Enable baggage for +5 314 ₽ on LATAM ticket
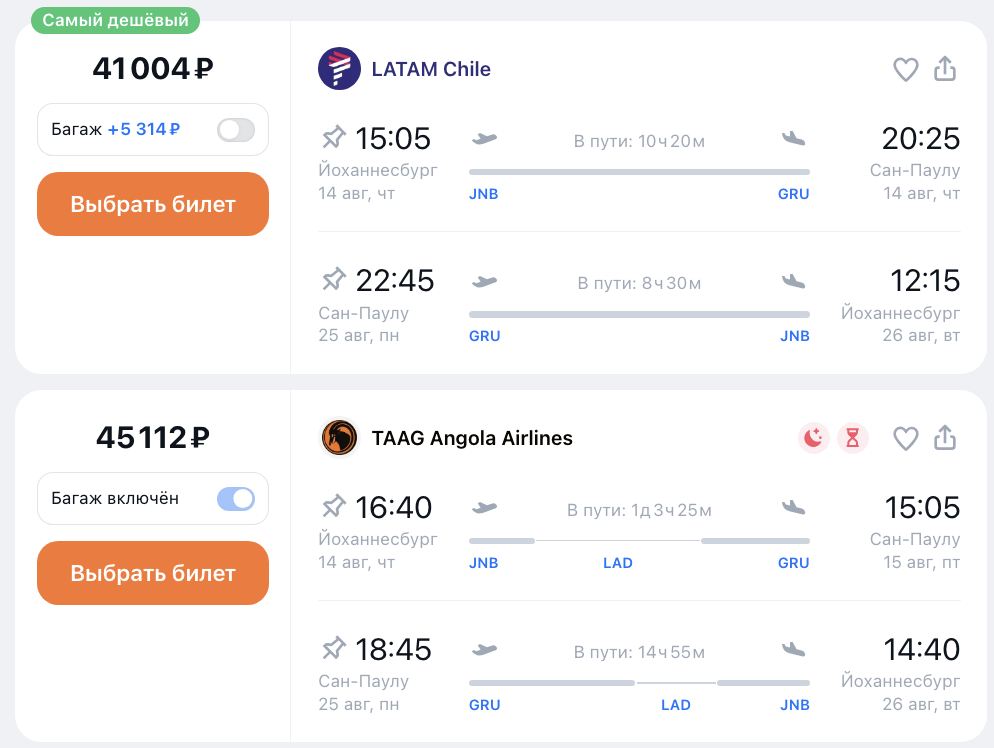This screenshot has width=994, height=748. (236, 130)
